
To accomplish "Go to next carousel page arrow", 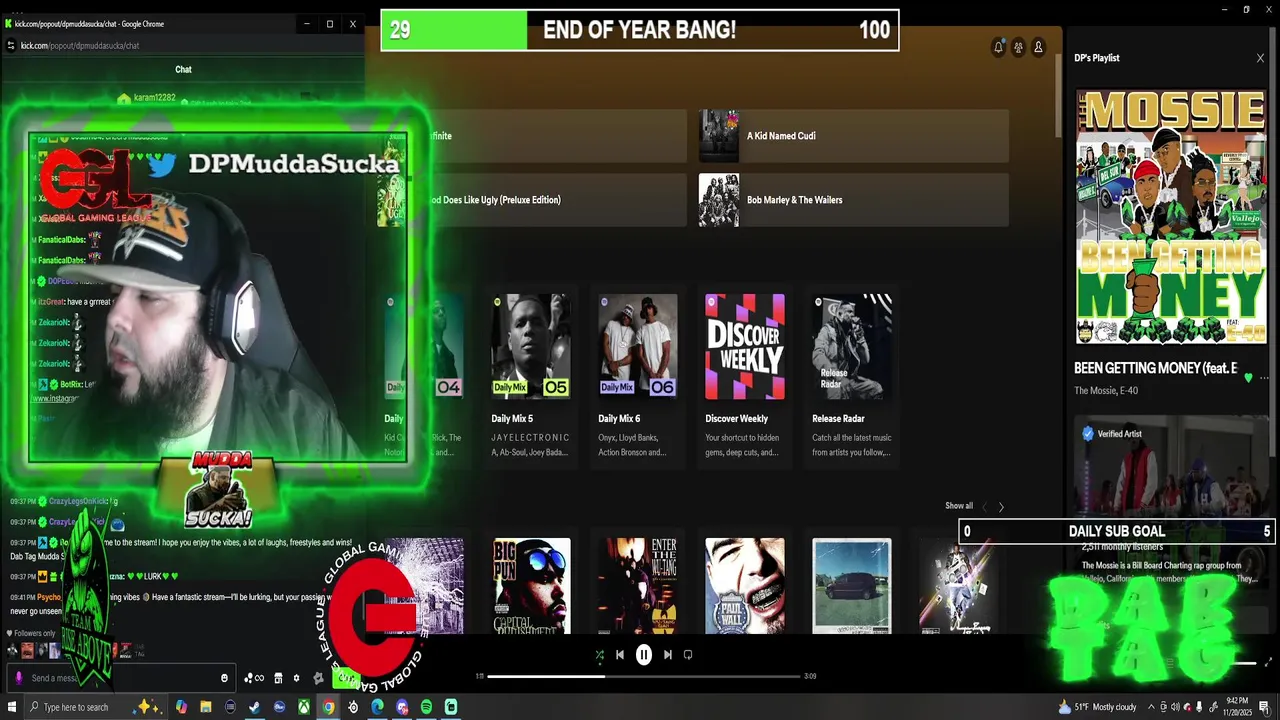I will click(x=1001, y=507).
